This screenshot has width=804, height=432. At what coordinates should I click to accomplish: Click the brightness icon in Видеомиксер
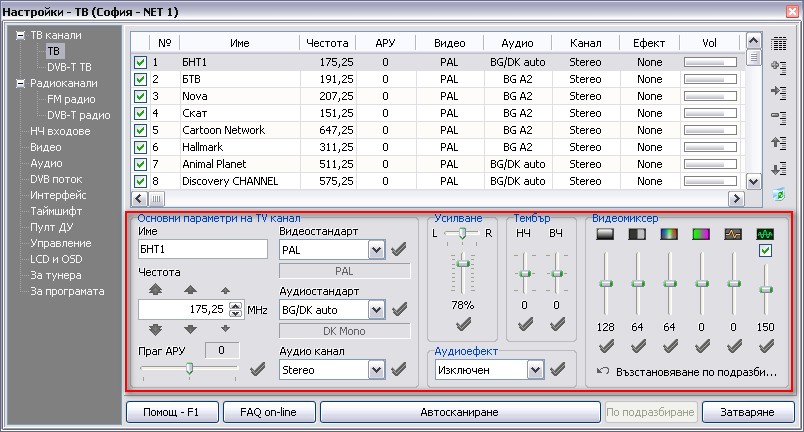tap(605, 234)
